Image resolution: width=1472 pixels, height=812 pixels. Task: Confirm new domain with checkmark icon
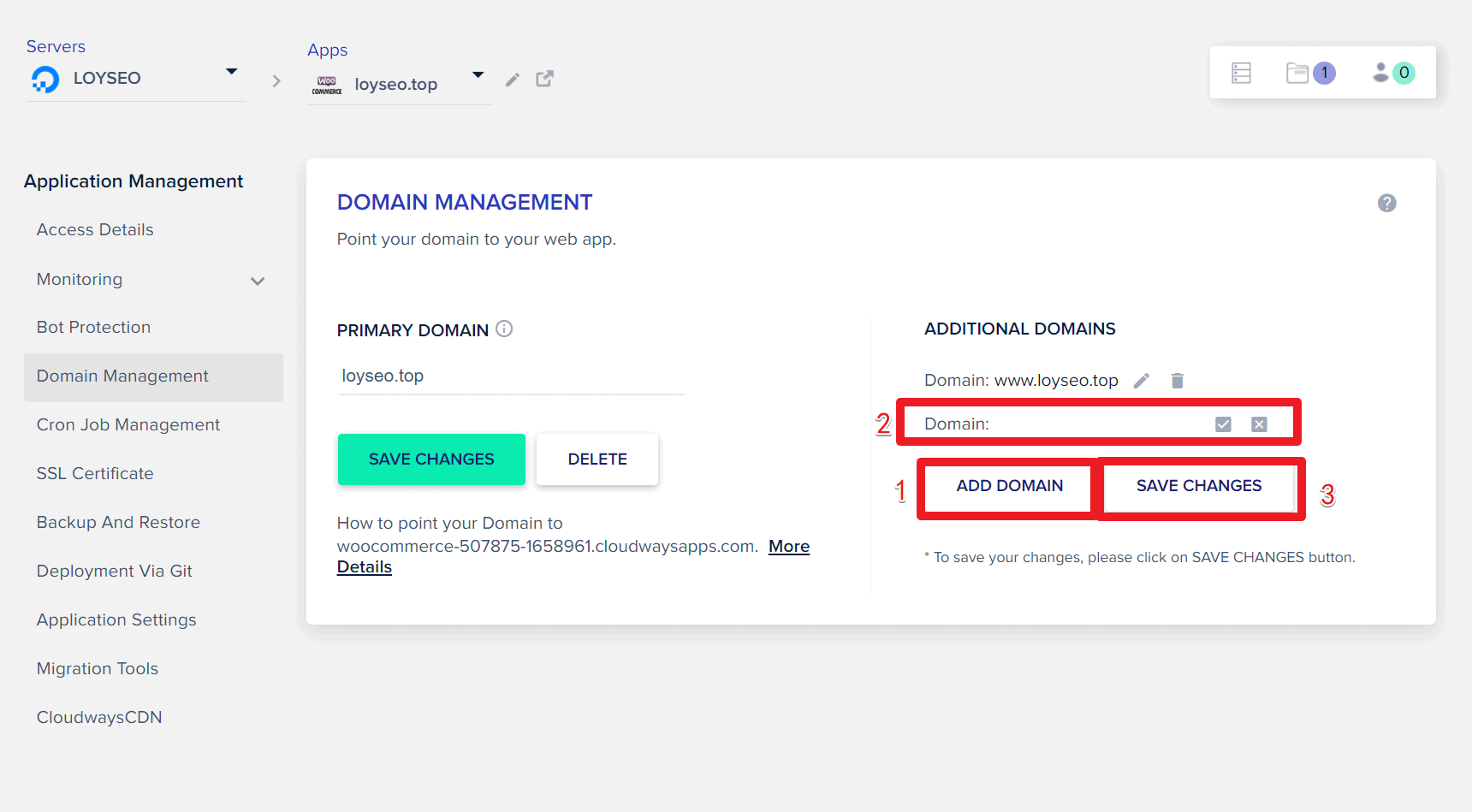point(1223,424)
